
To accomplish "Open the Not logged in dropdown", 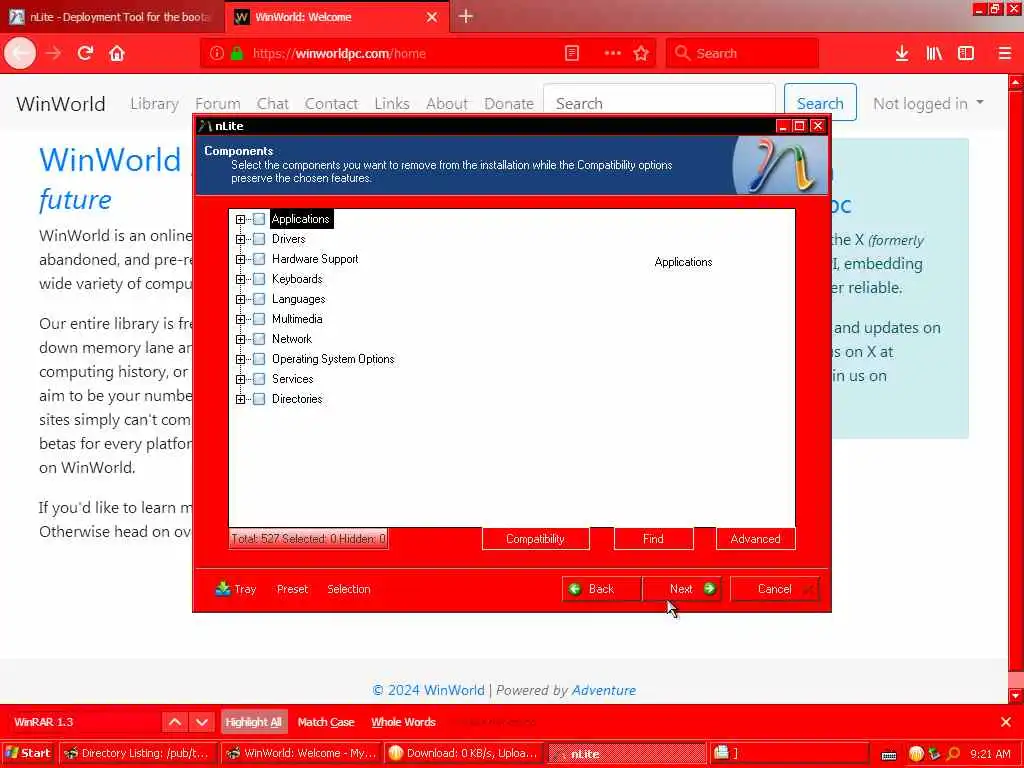I will 928,104.
